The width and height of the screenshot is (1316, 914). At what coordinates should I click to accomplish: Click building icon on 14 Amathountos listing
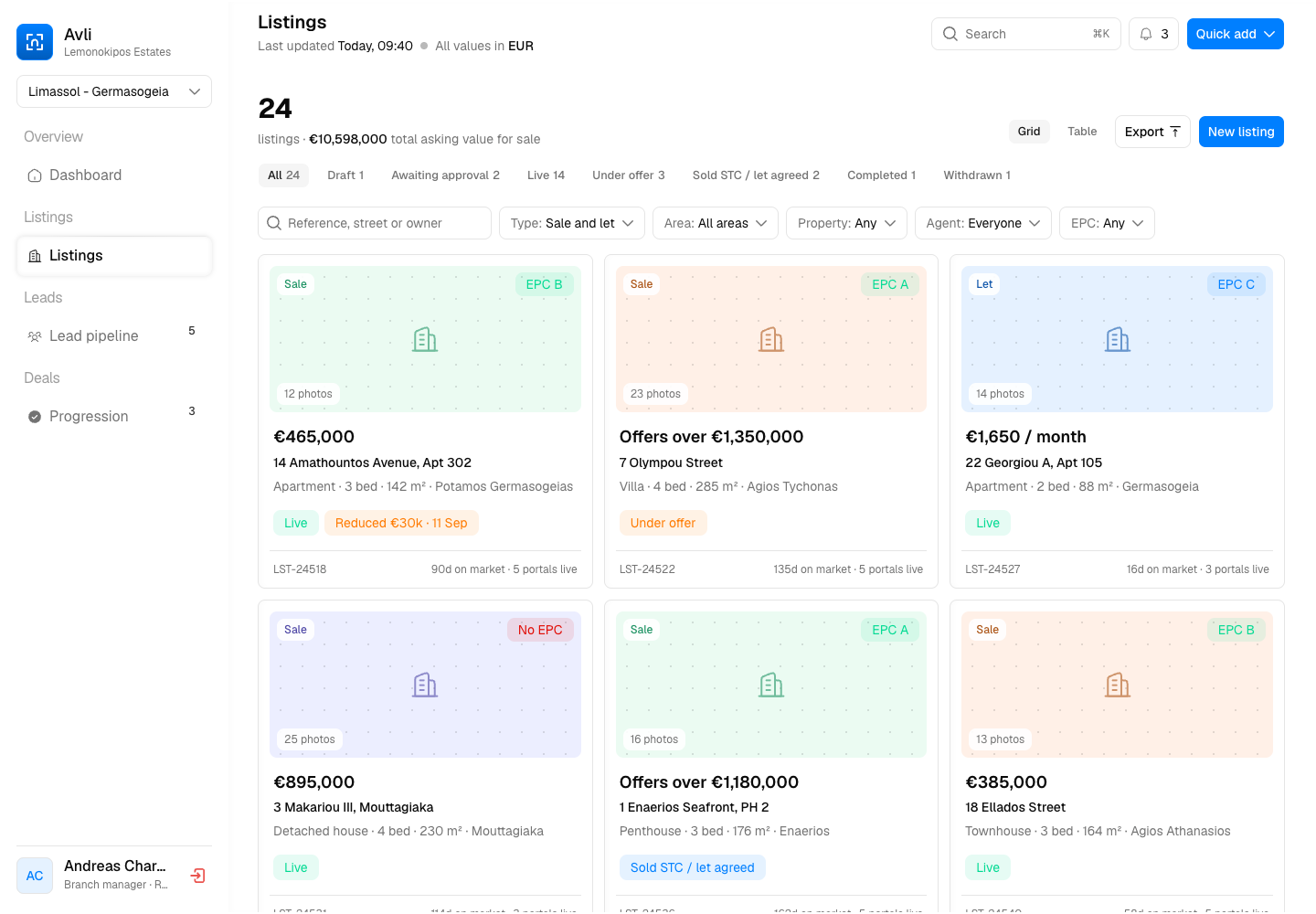click(425, 339)
